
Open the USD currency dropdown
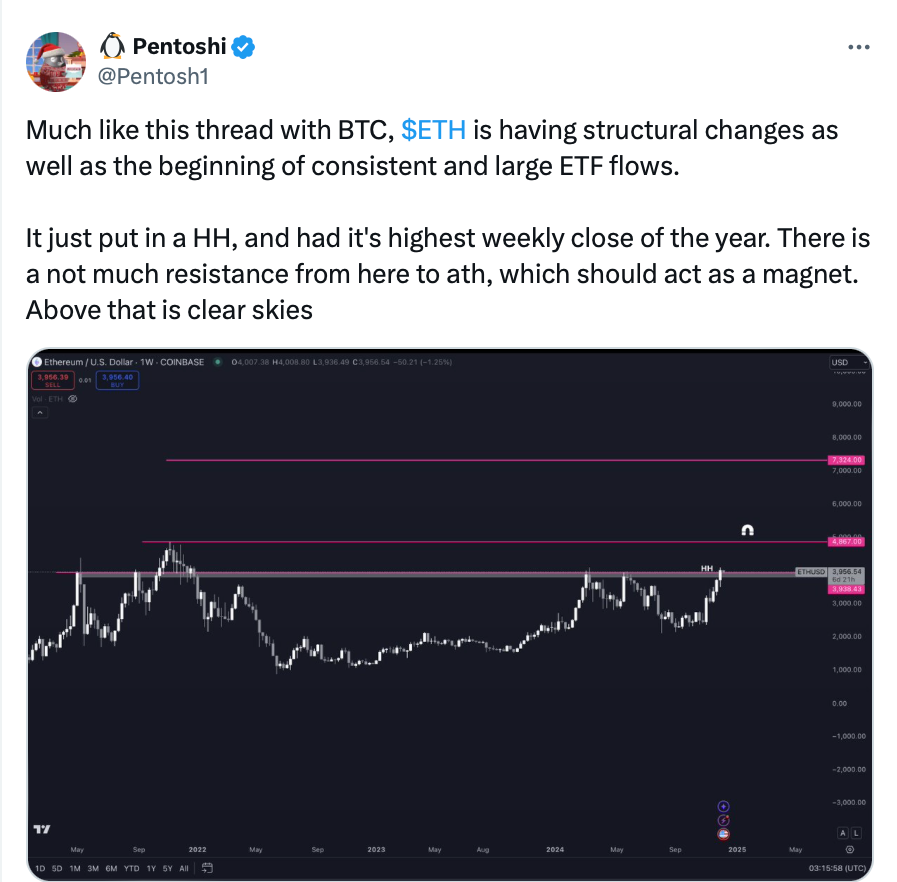point(843,362)
